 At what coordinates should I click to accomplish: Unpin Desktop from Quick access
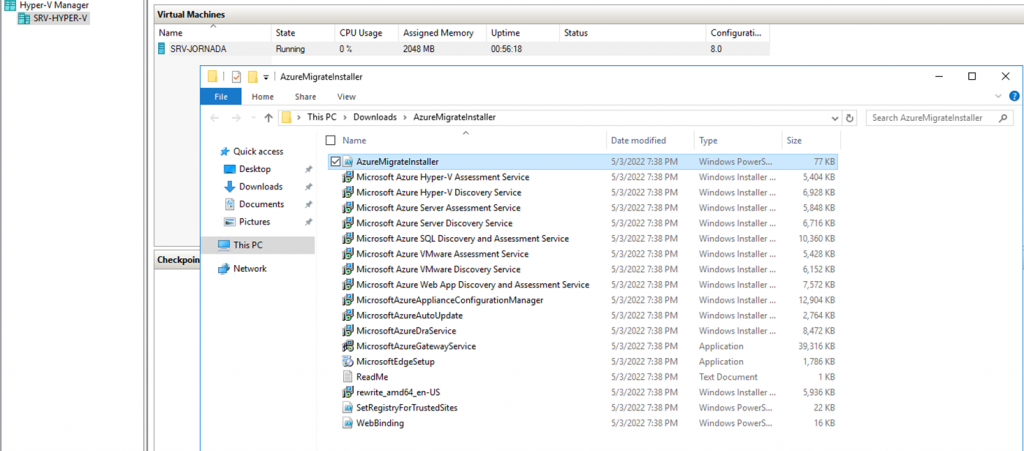tap(309, 169)
